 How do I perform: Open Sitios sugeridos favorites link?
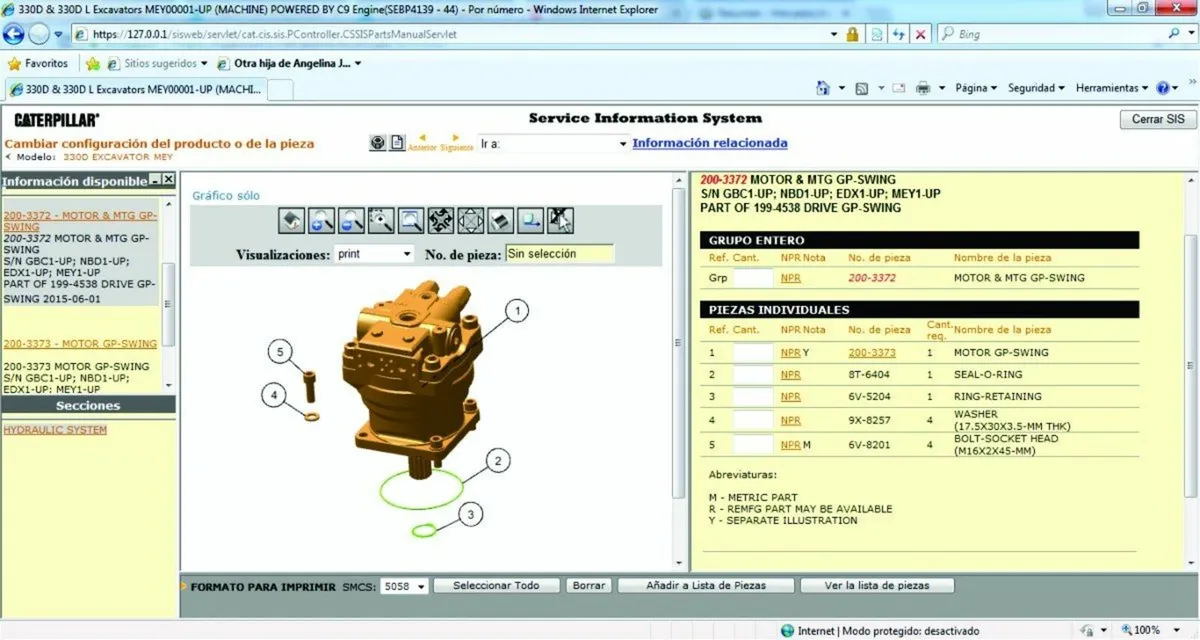pyautogui.click(x=158, y=63)
